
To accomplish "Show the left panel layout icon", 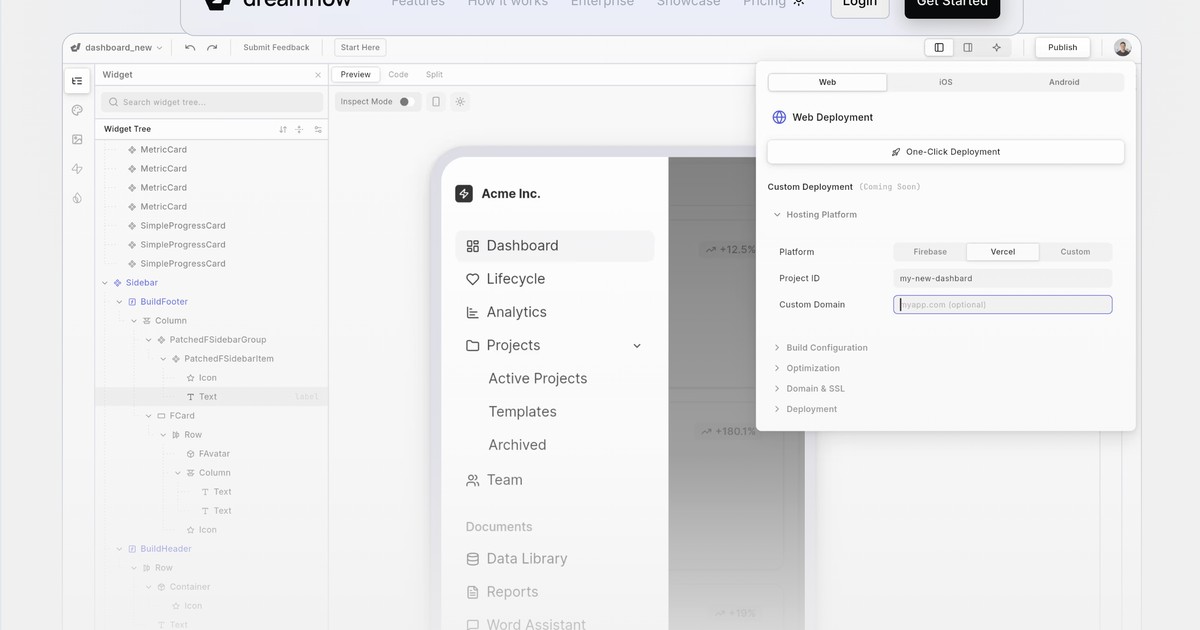I will [x=939, y=47].
